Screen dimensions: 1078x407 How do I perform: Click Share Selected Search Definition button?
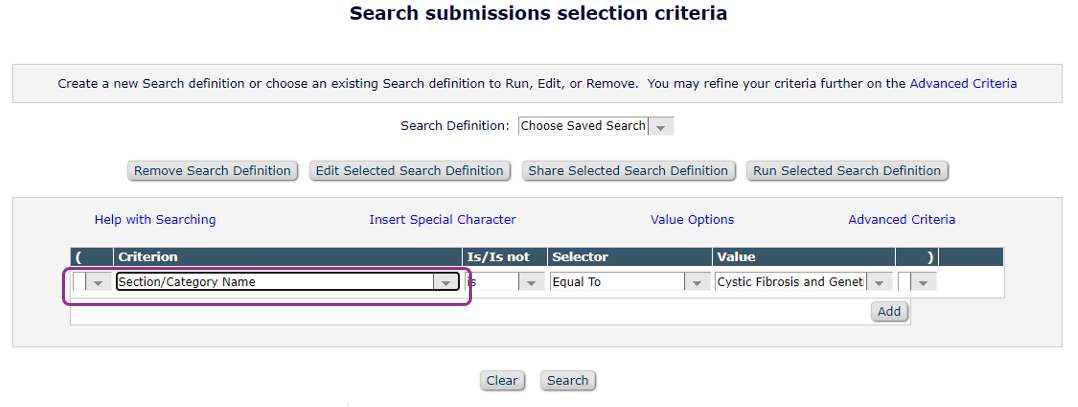pos(628,171)
